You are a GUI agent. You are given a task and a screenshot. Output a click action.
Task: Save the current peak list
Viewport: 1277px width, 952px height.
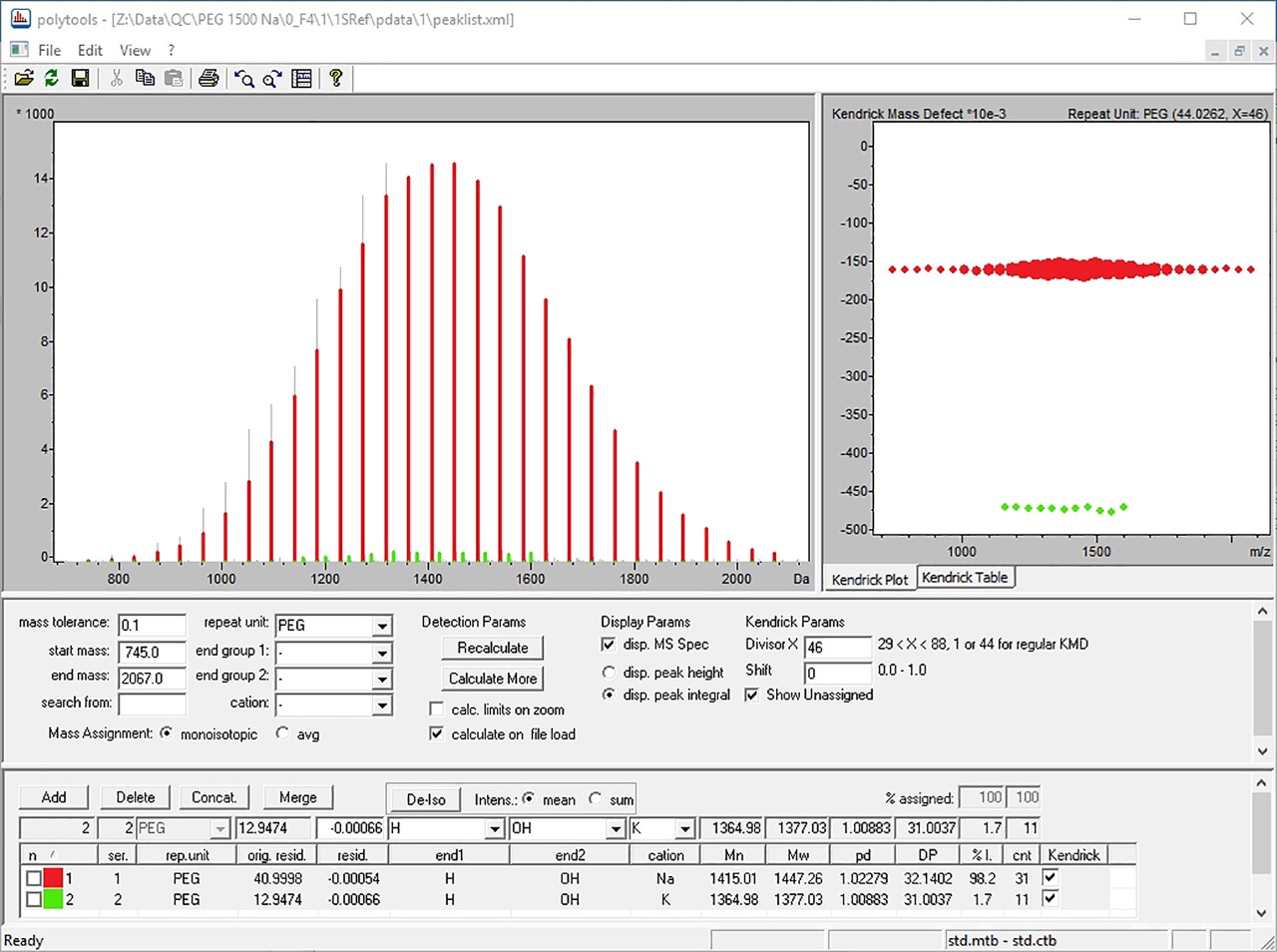click(81, 78)
